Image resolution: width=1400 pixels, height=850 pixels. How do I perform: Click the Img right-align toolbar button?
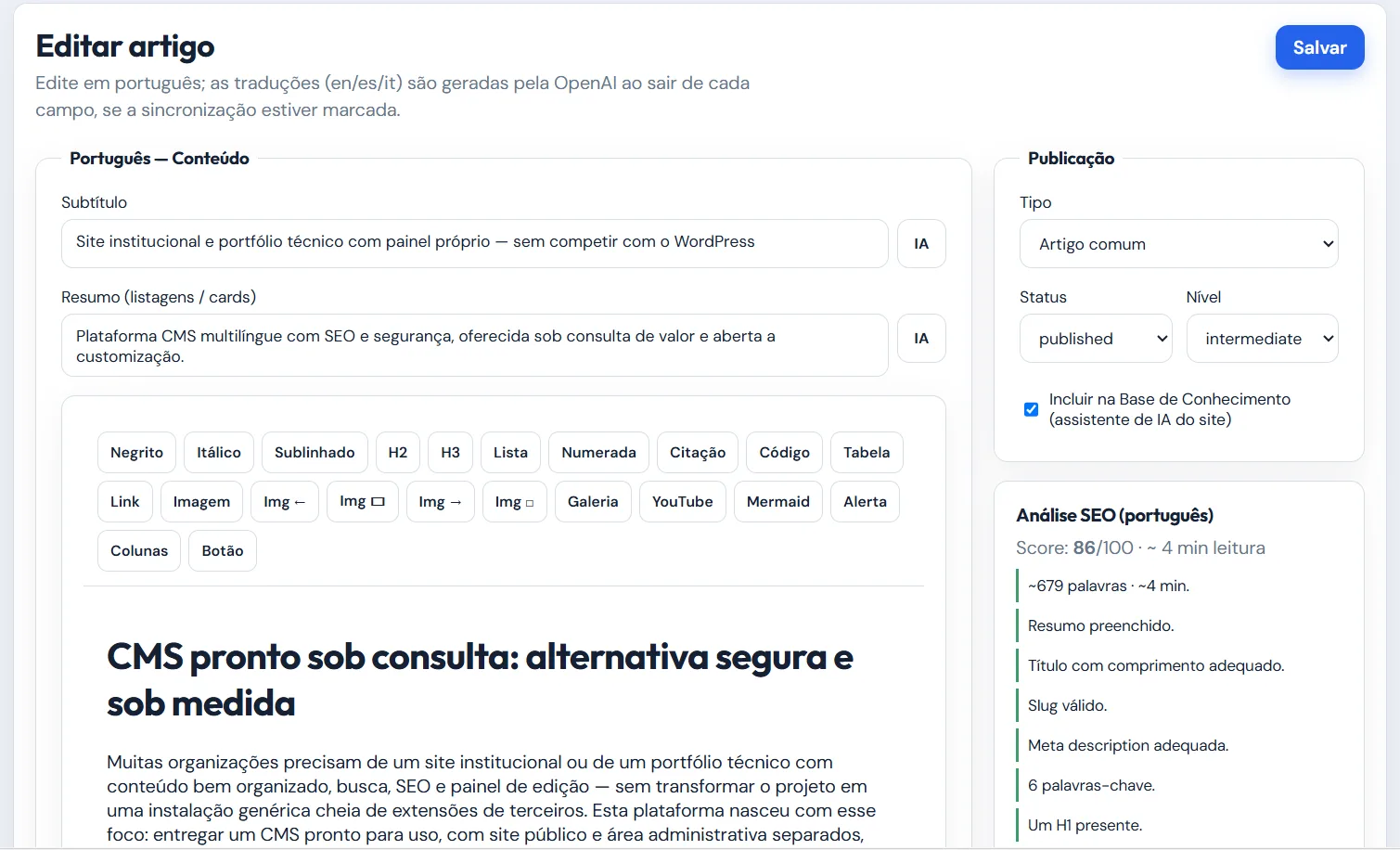tap(441, 501)
